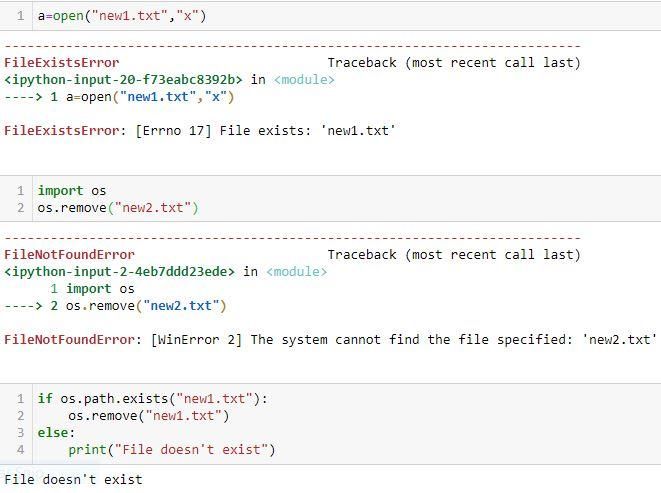Select line number 1 of first cell
Screen dimensions: 661x493
(21, 16)
